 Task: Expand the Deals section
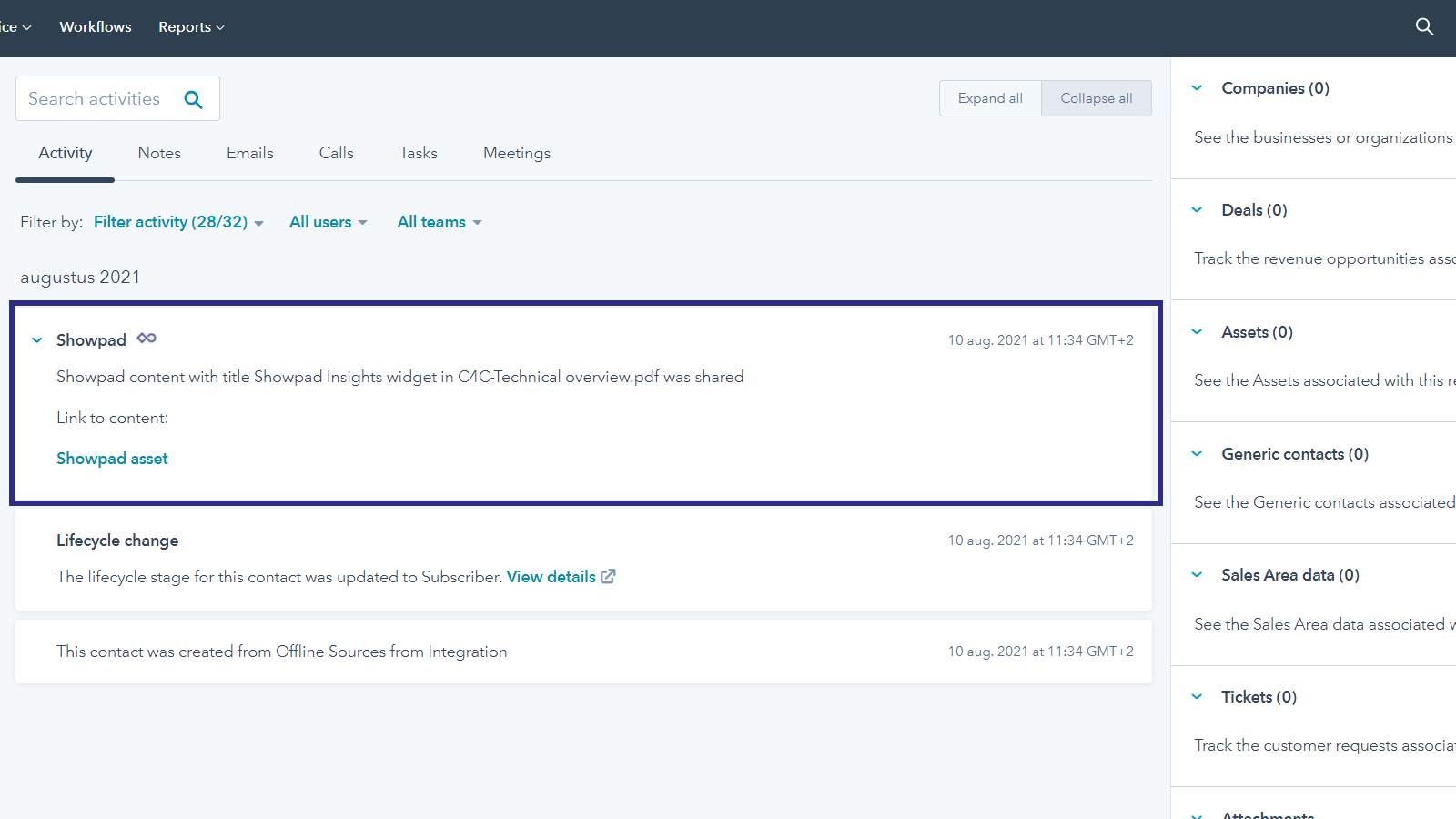1197,209
